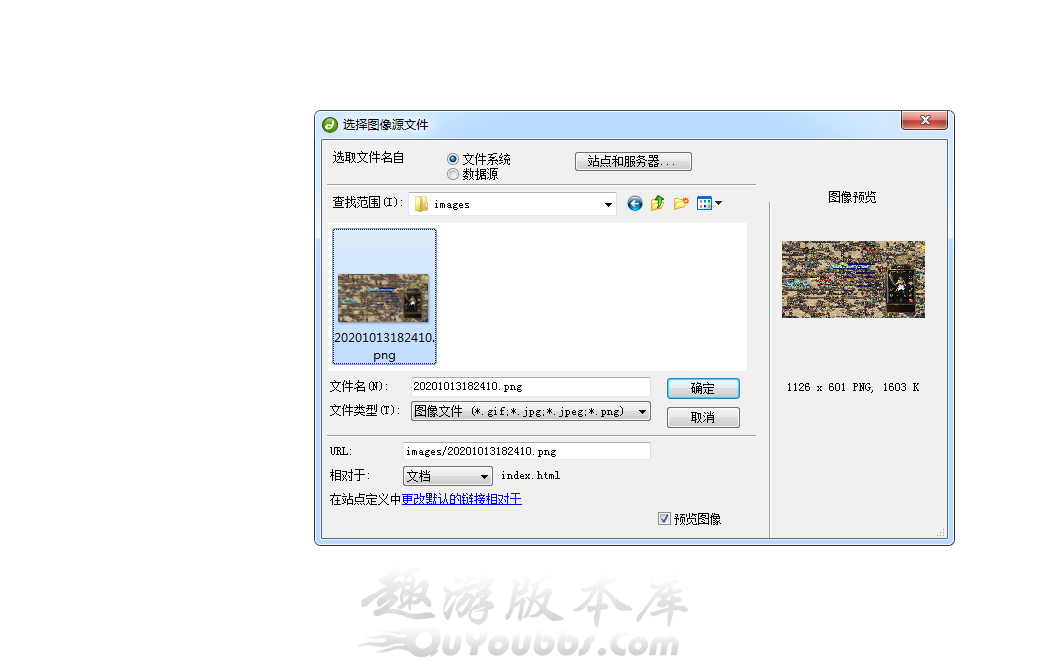The width and height of the screenshot is (1041, 669).
Task: Select the 数据源 radio button
Action: pyautogui.click(x=453, y=174)
